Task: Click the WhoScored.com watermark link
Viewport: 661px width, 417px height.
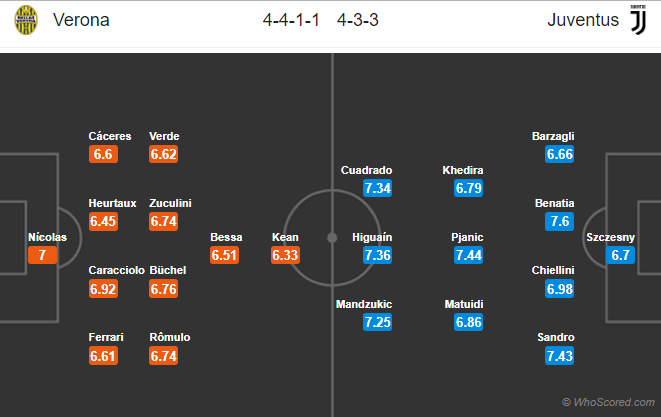Action: tap(608, 402)
